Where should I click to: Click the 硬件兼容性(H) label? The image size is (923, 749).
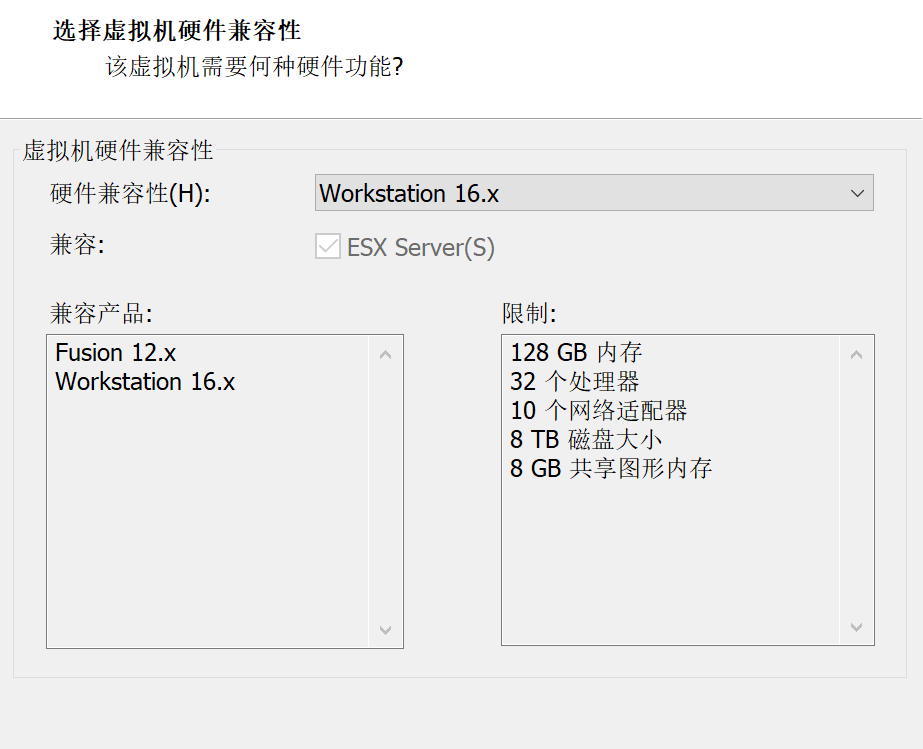[x=130, y=194]
